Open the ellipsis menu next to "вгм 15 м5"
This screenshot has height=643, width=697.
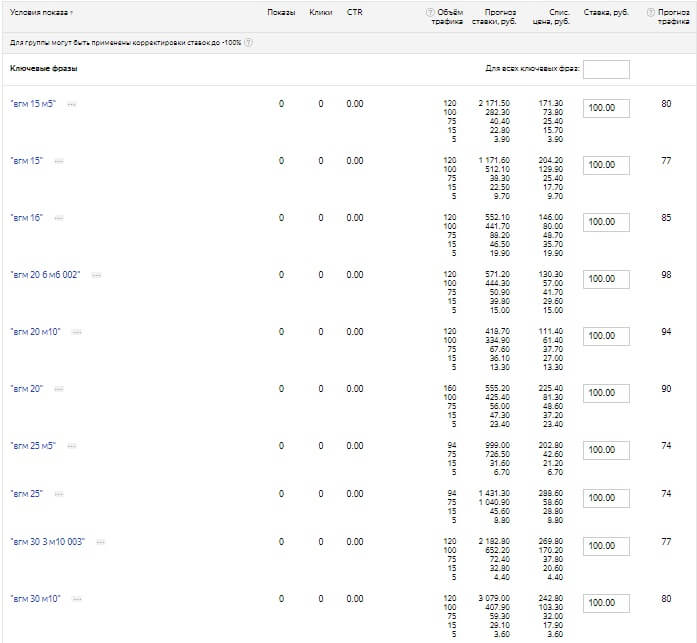point(72,104)
